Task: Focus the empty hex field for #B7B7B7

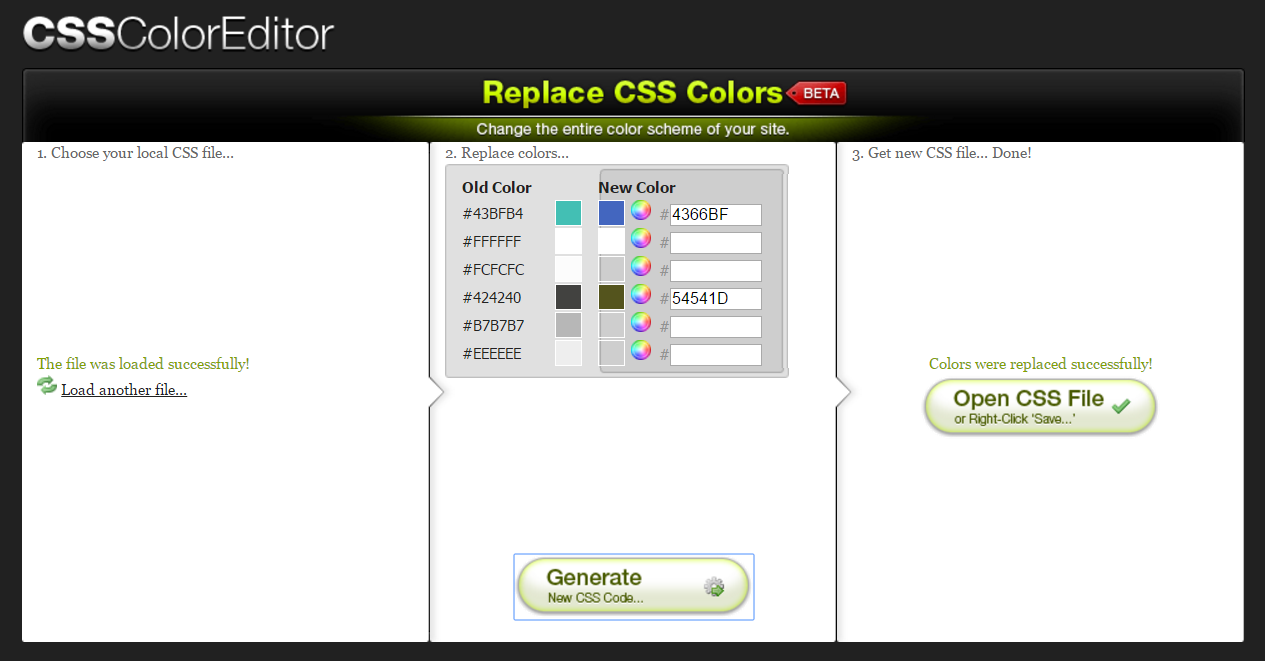Action: 716,327
